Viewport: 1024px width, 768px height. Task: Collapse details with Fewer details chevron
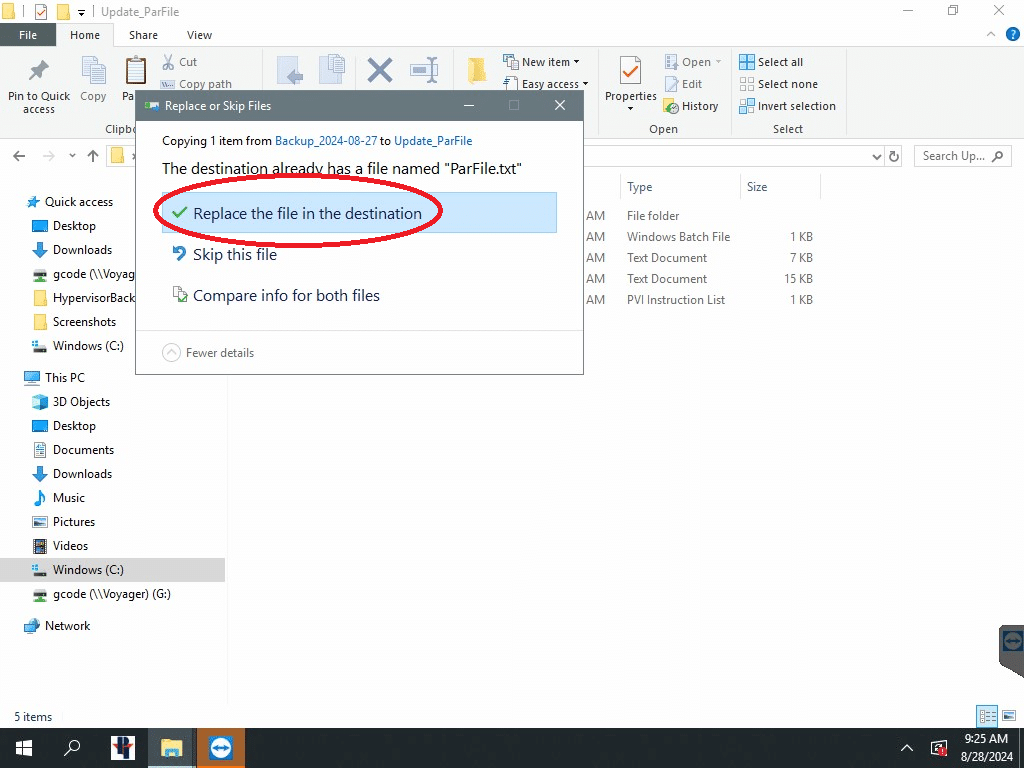tap(171, 353)
